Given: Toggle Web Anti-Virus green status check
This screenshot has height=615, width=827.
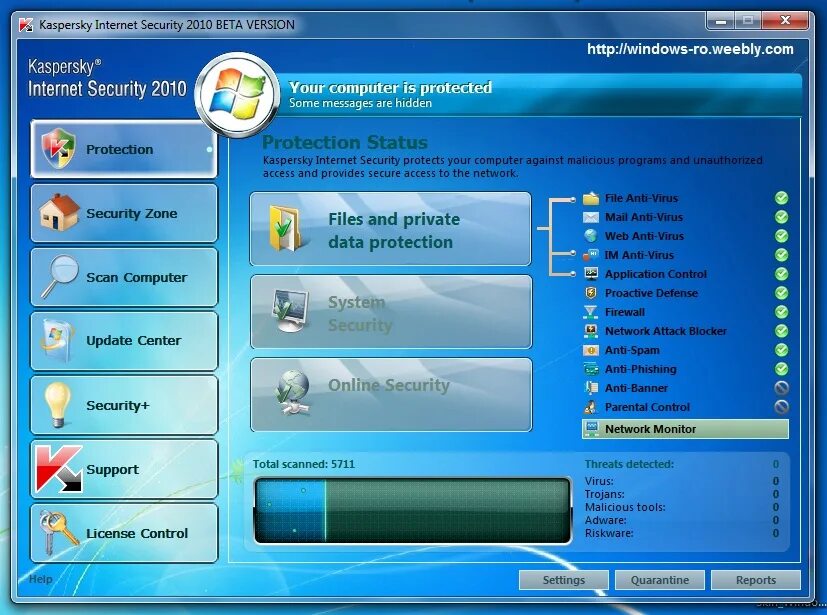Looking at the screenshot, I should (x=781, y=236).
